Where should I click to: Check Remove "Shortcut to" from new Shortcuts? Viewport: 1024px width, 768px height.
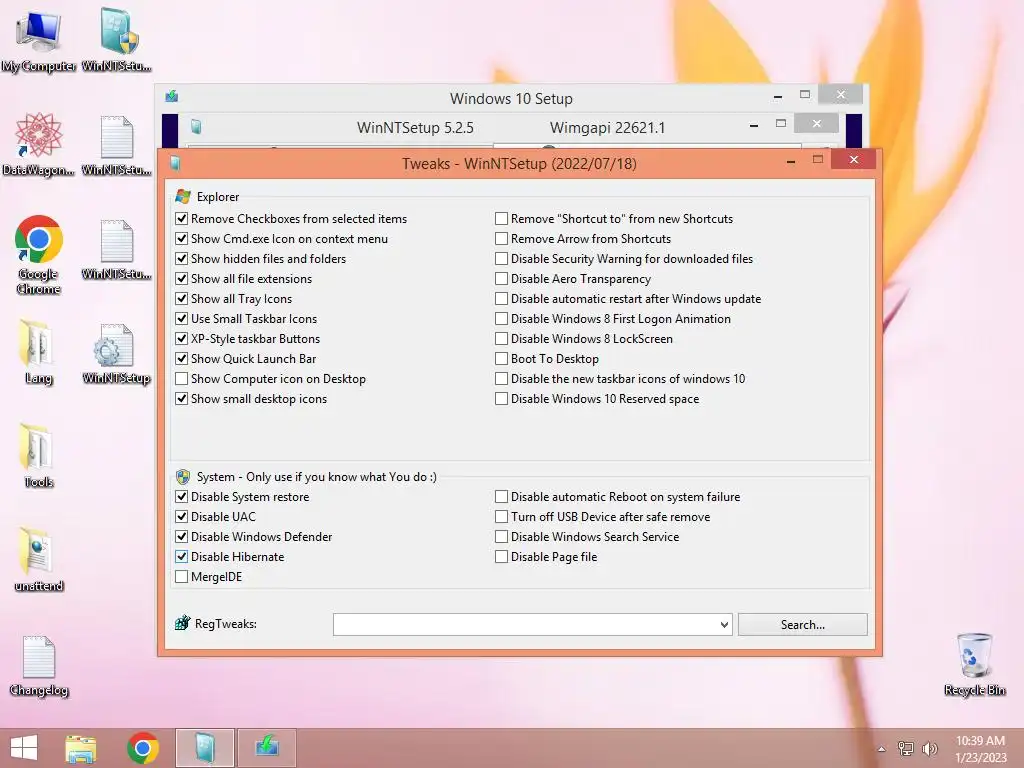[x=502, y=219]
